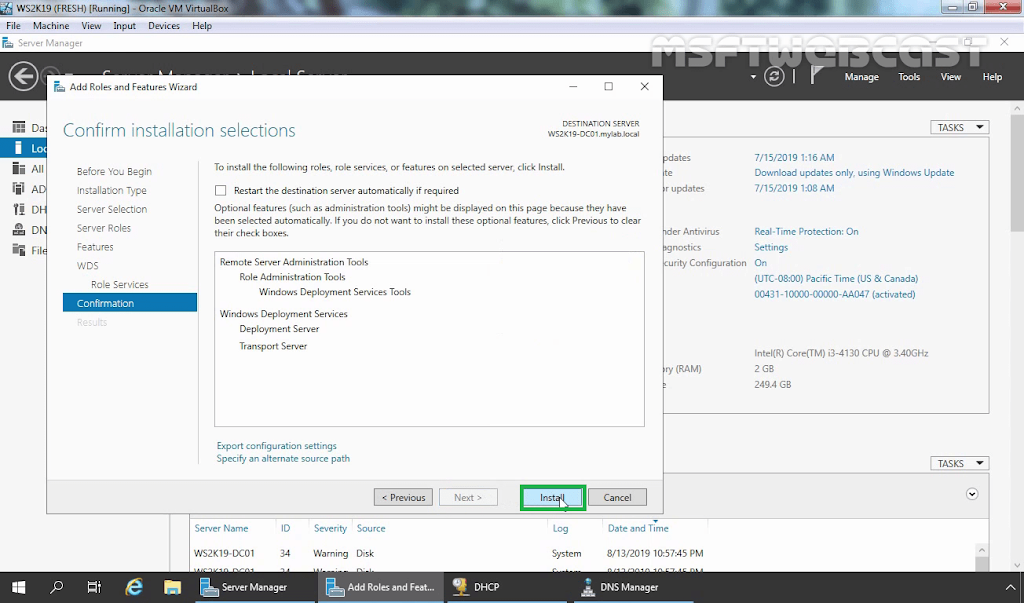Go to the Features wizard step

pyautogui.click(x=95, y=247)
